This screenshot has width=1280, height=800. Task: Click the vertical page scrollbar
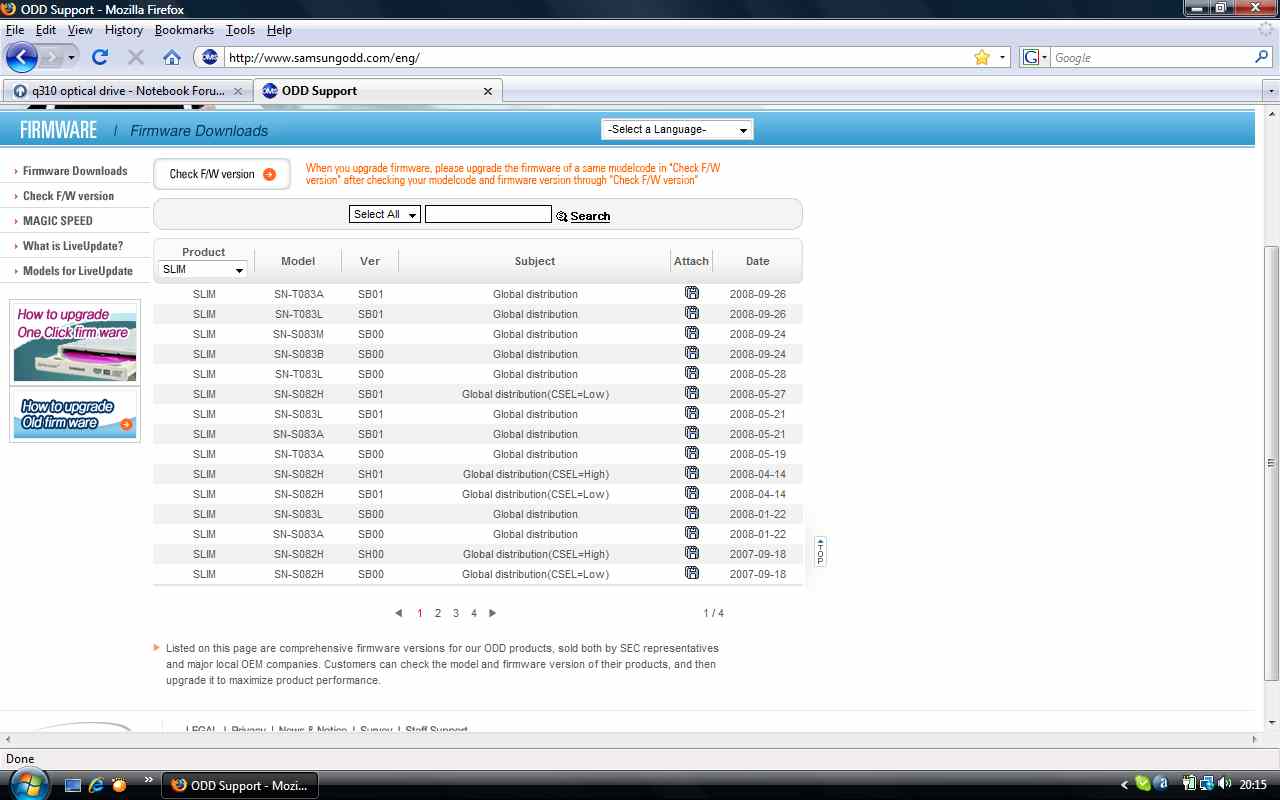point(1271,463)
